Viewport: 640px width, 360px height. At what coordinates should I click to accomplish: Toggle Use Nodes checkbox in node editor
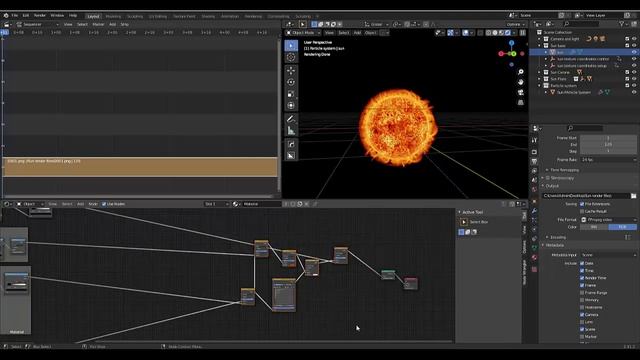point(104,204)
